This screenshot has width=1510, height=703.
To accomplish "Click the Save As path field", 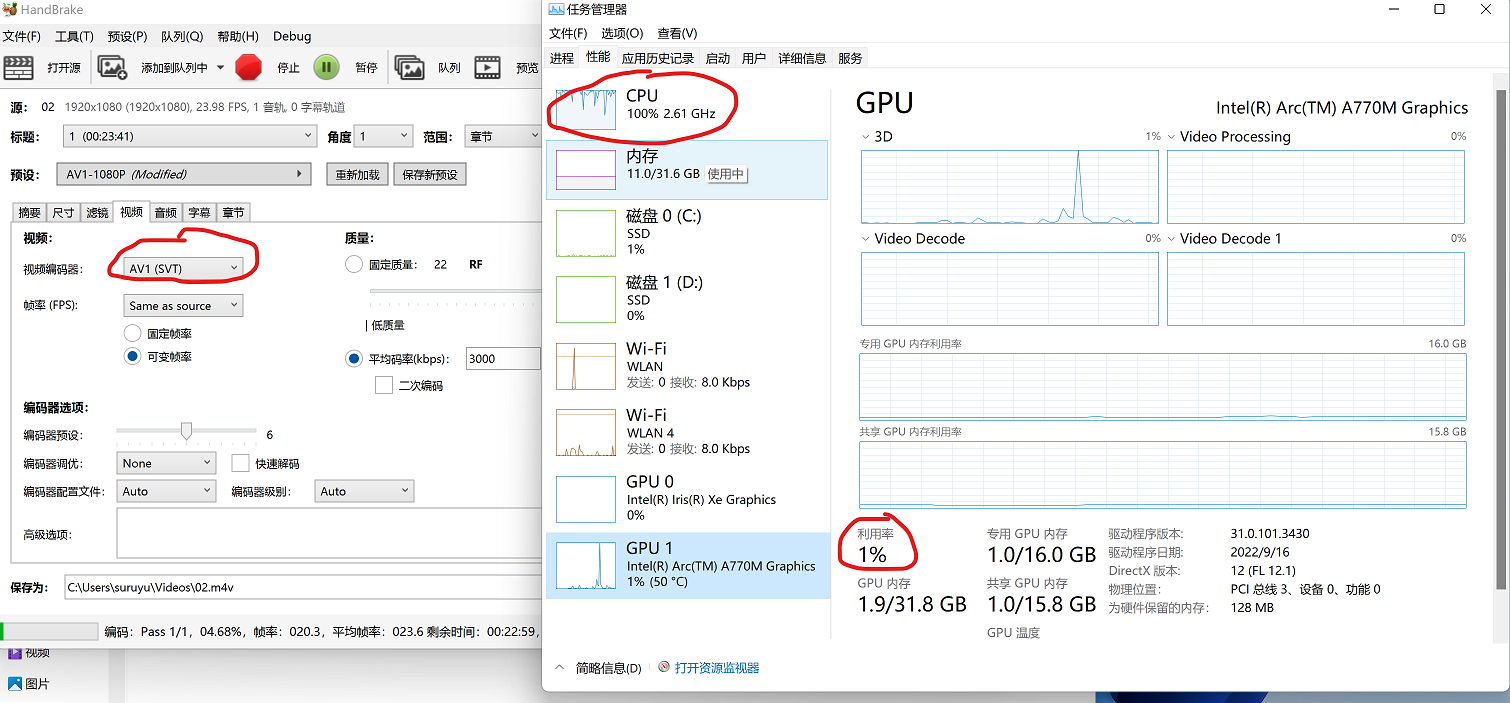I will tap(302, 587).
